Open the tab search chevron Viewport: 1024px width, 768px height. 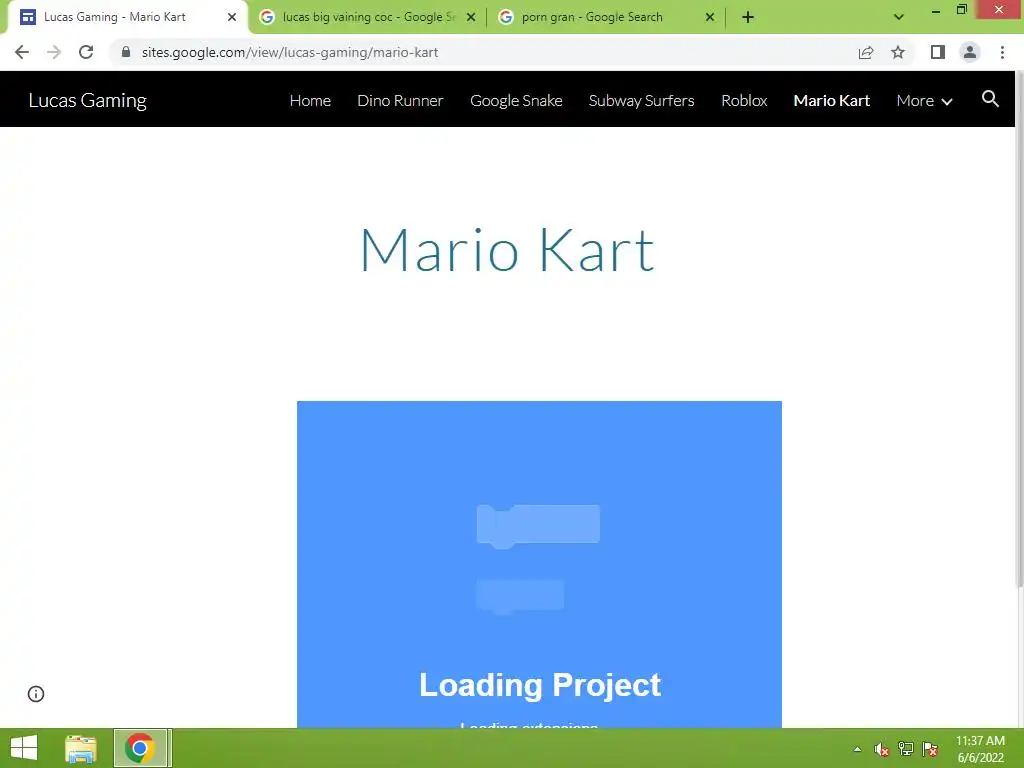pos(899,17)
